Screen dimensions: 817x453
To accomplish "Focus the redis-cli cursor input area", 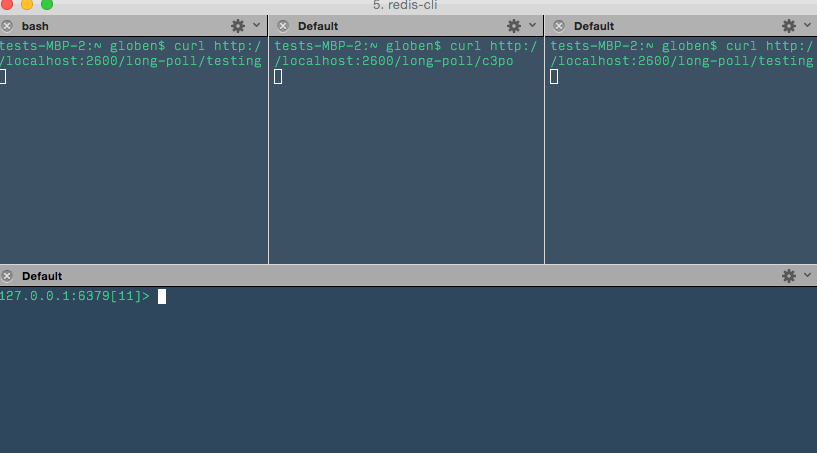I will 162,297.
